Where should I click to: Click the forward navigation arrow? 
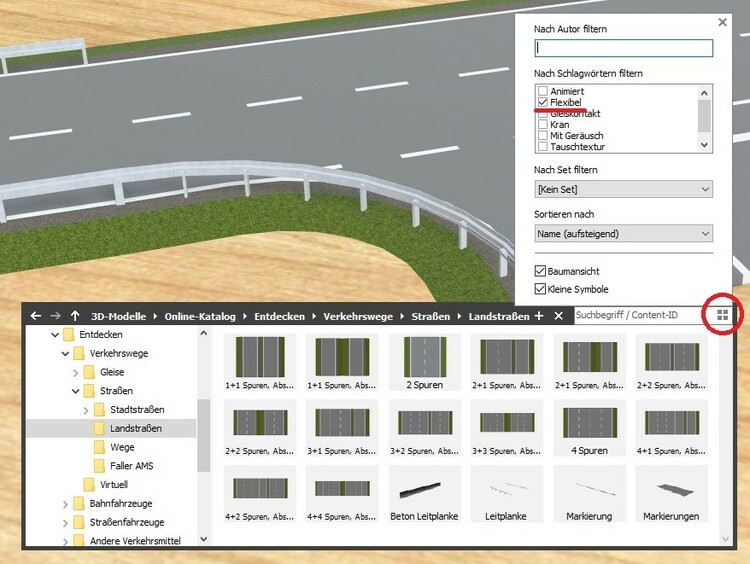55,316
